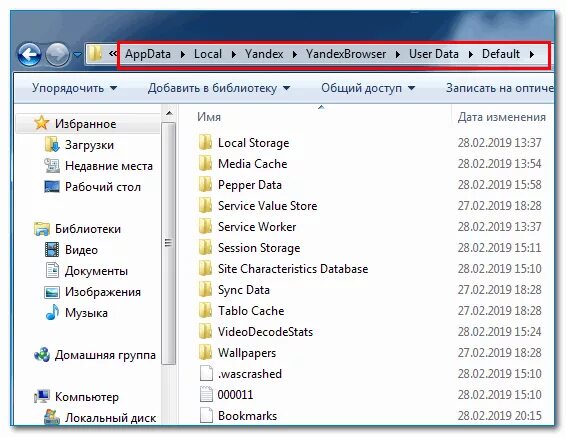The height and width of the screenshot is (437, 566).
Task: Sort by the Дата изменения column header
Action: click(x=502, y=117)
